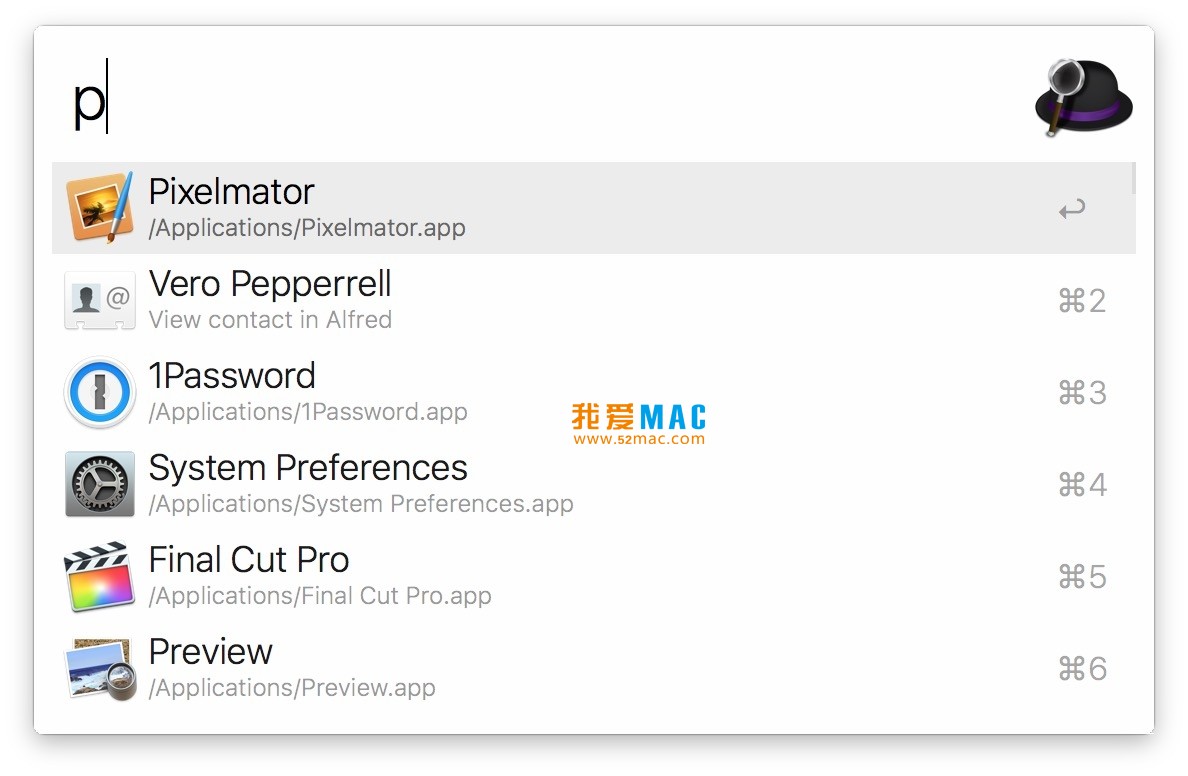Launch 1Password from the results
Viewport: 1188px width, 776px height.
[232, 376]
